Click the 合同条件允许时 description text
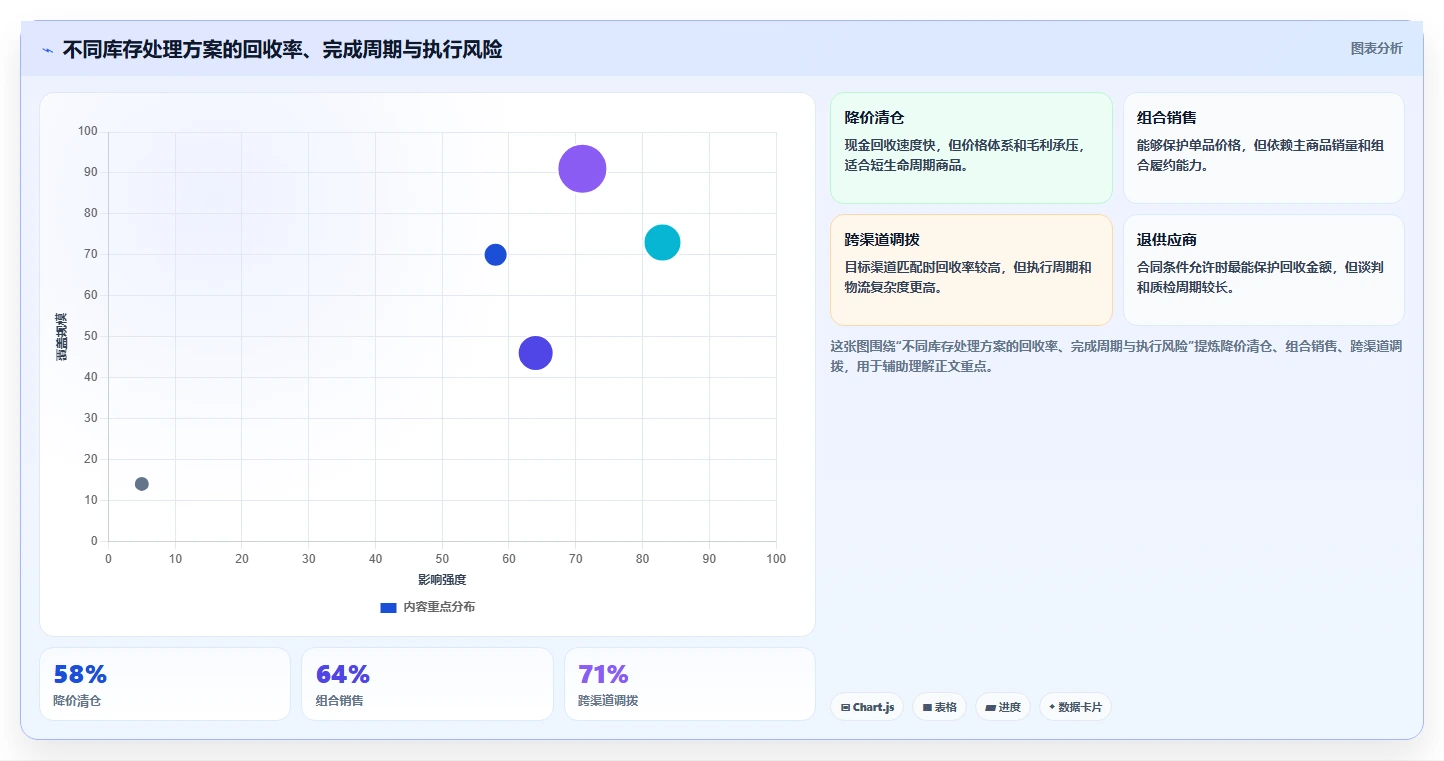The height and width of the screenshot is (761, 1444). [x=1260, y=277]
